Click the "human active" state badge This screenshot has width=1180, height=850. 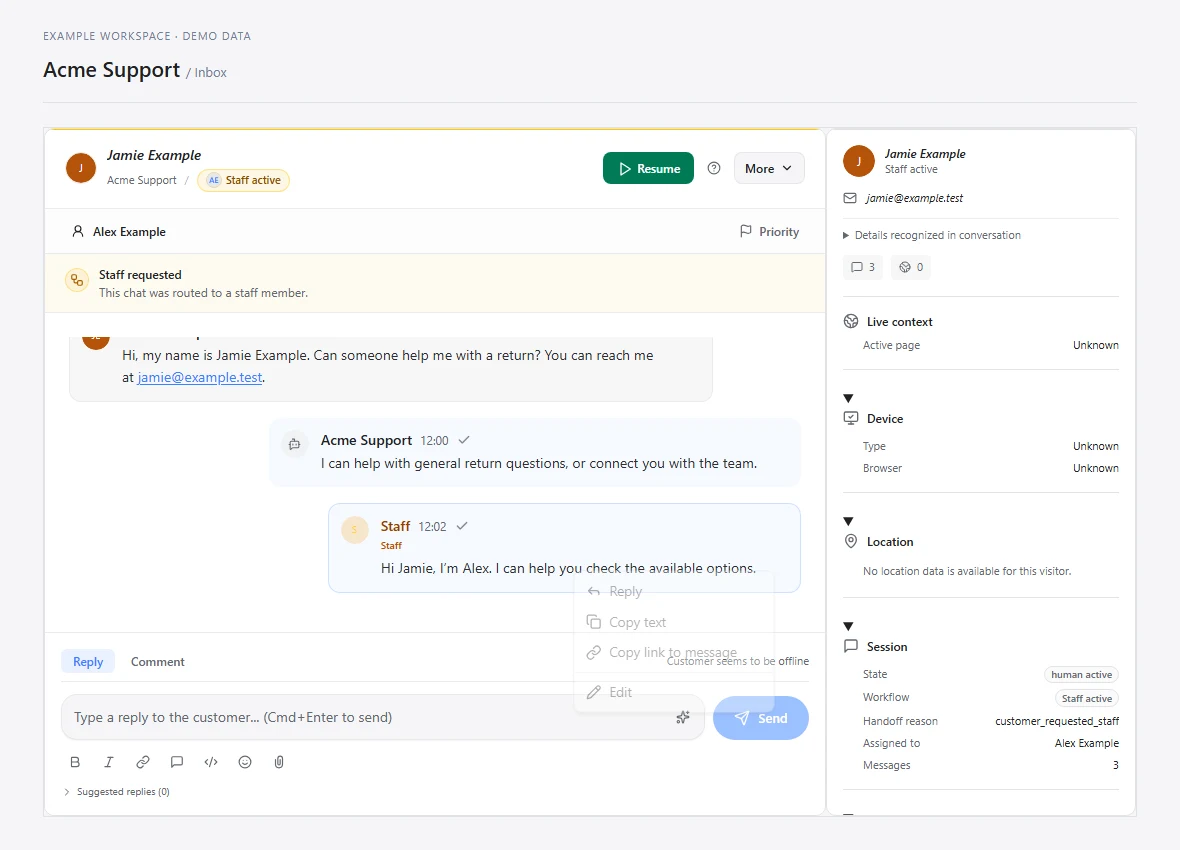(1081, 675)
